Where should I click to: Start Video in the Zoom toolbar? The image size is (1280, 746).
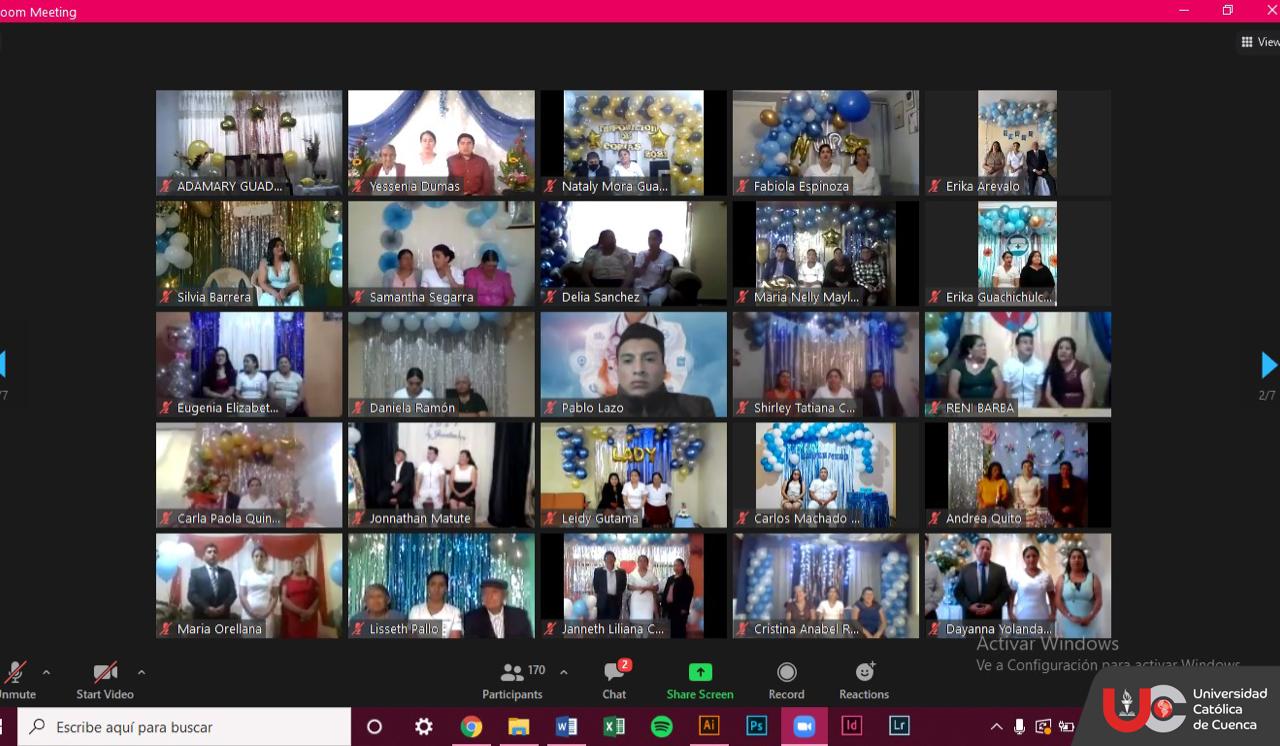pos(104,680)
